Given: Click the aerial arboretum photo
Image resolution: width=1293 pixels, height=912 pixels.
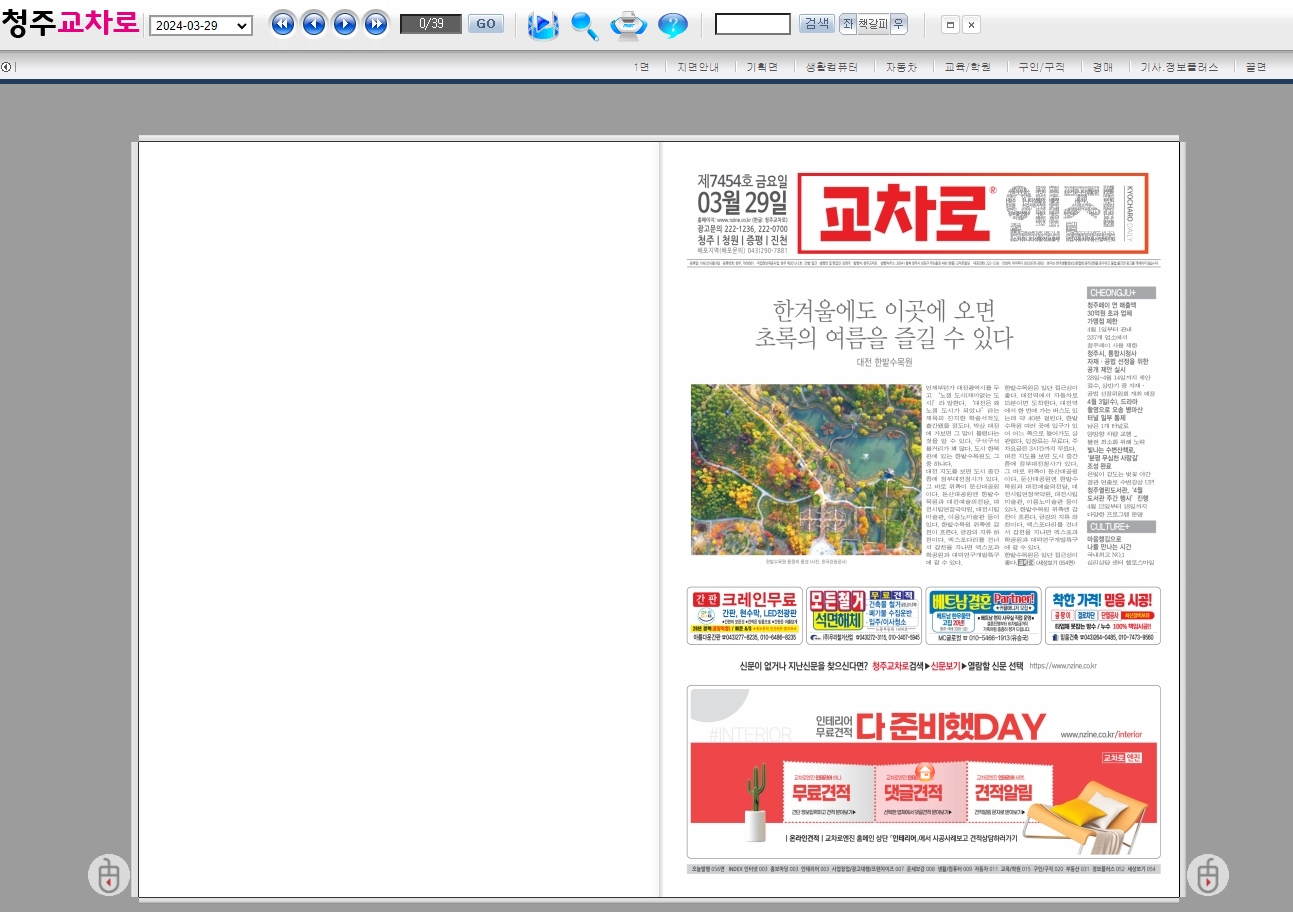Looking at the screenshot, I should (x=805, y=469).
